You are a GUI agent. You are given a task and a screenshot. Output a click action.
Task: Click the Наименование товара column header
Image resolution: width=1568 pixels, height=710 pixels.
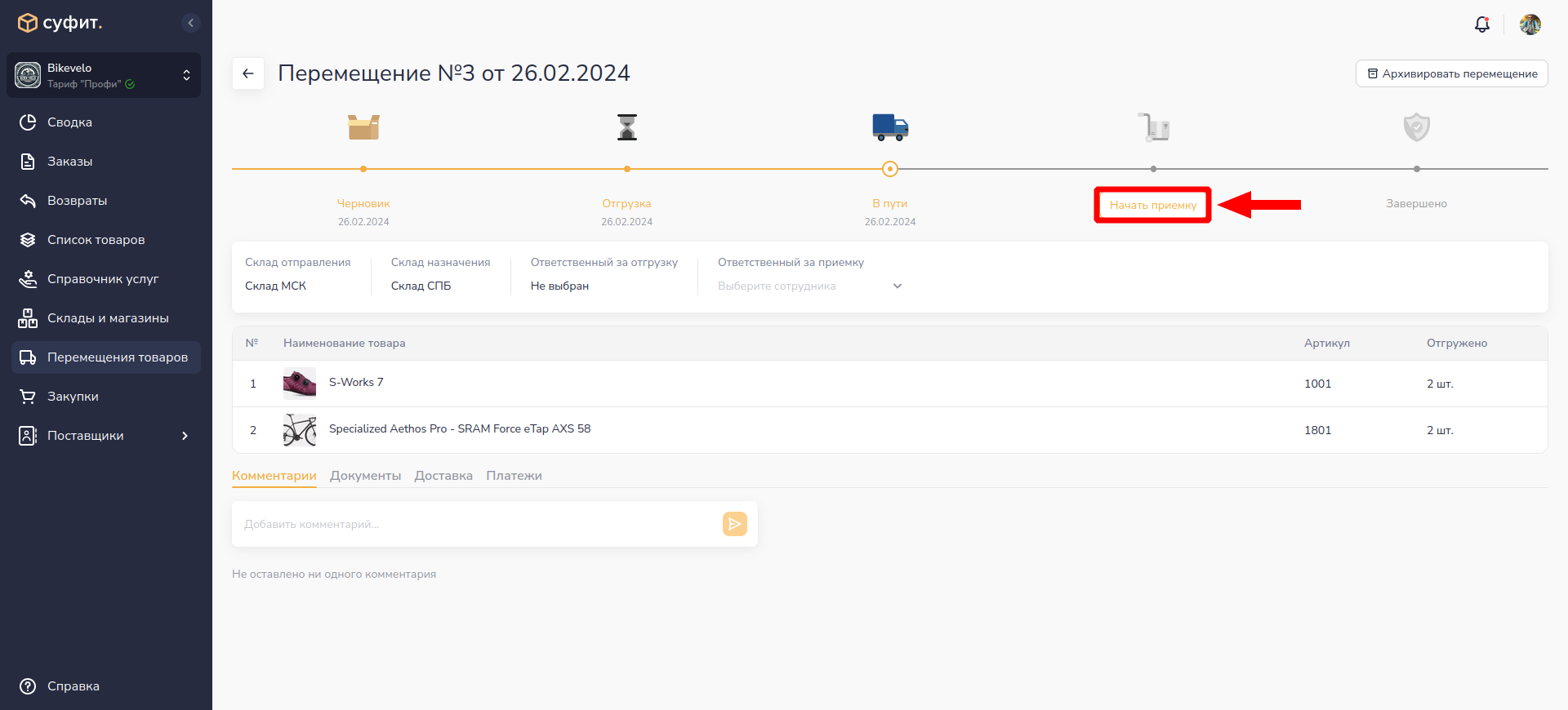point(344,344)
